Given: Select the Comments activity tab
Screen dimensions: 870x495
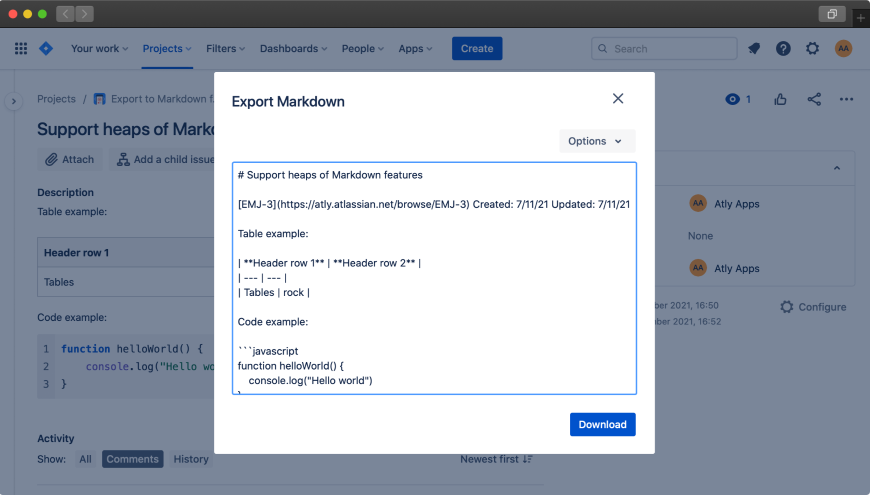Looking at the screenshot, I should (x=133, y=459).
